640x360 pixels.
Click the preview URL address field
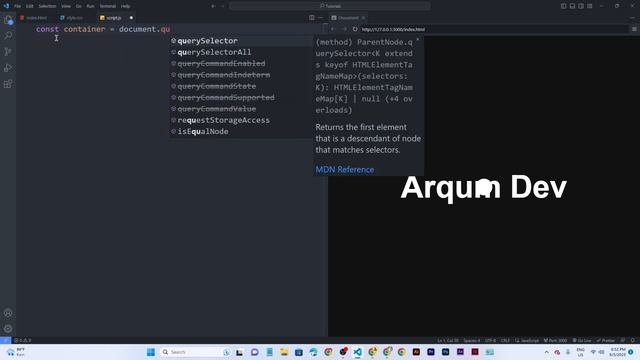tap(494, 29)
